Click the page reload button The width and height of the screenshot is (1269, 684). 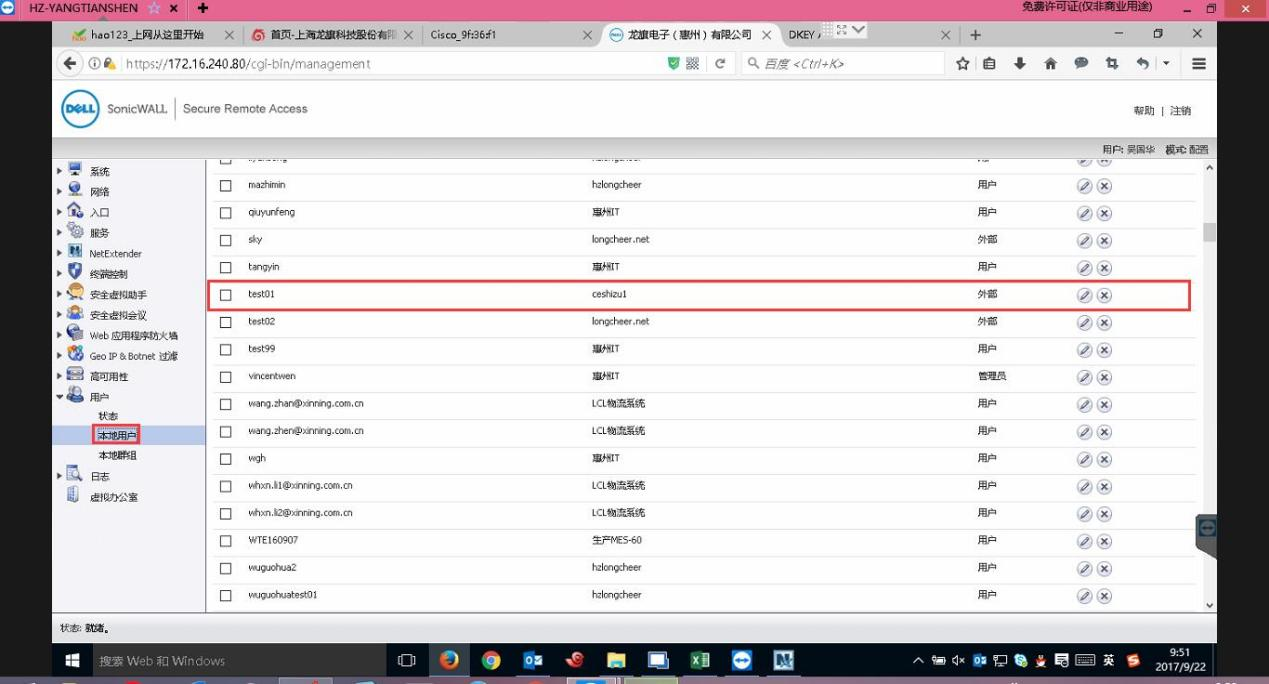pos(720,64)
